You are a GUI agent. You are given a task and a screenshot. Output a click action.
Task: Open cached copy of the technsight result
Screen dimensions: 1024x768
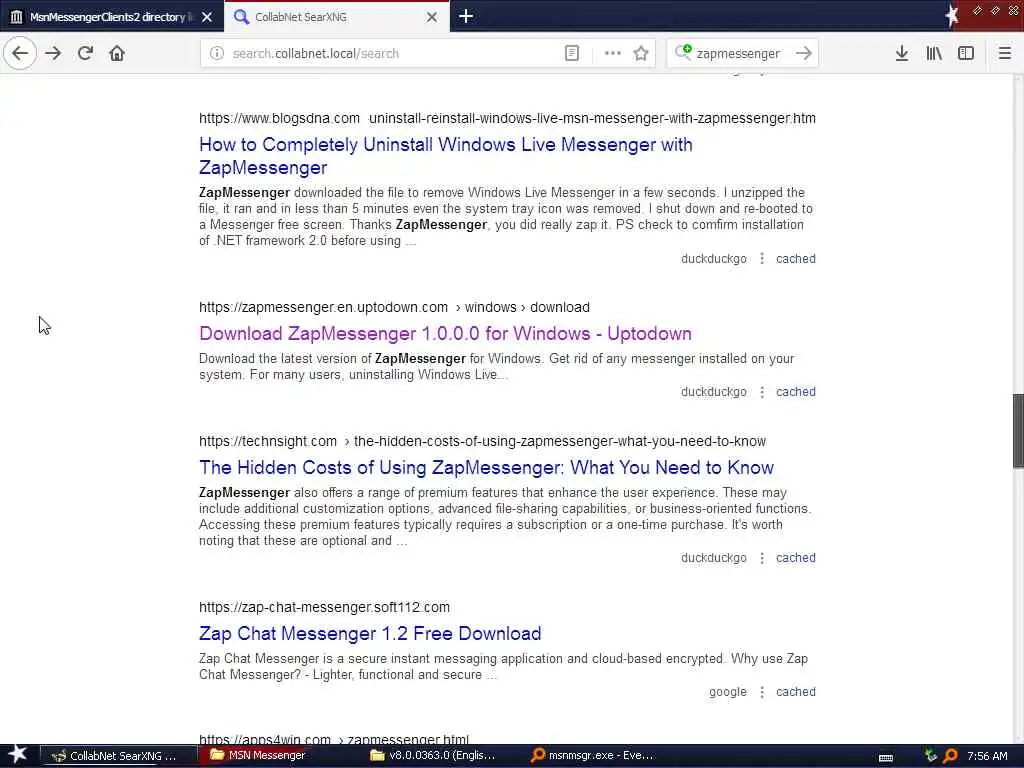pyautogui.click(x=795, y=558)
